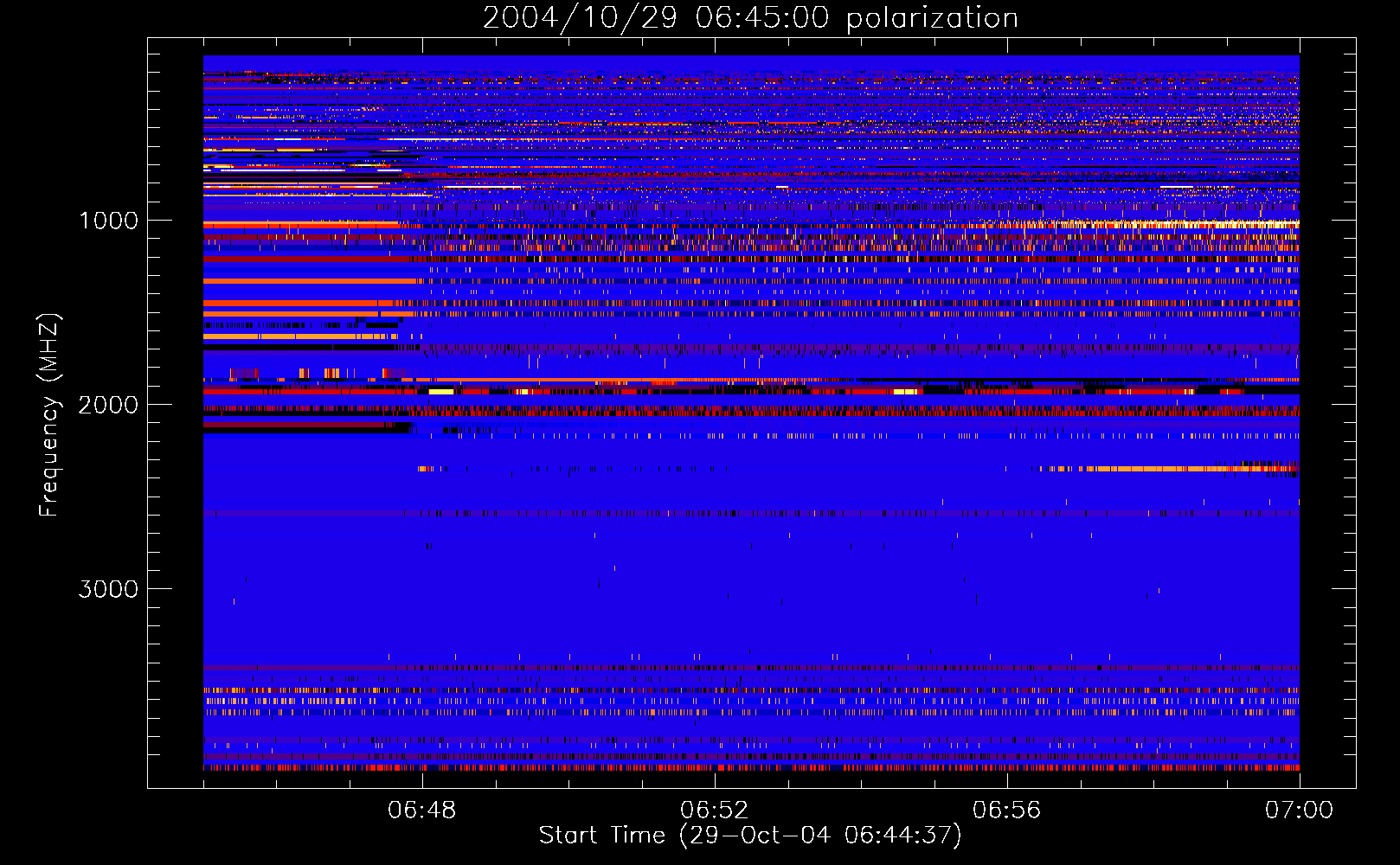1400x865 pixels.
Task: Click the 07:00 time tick label
Action: [1299, 811]
